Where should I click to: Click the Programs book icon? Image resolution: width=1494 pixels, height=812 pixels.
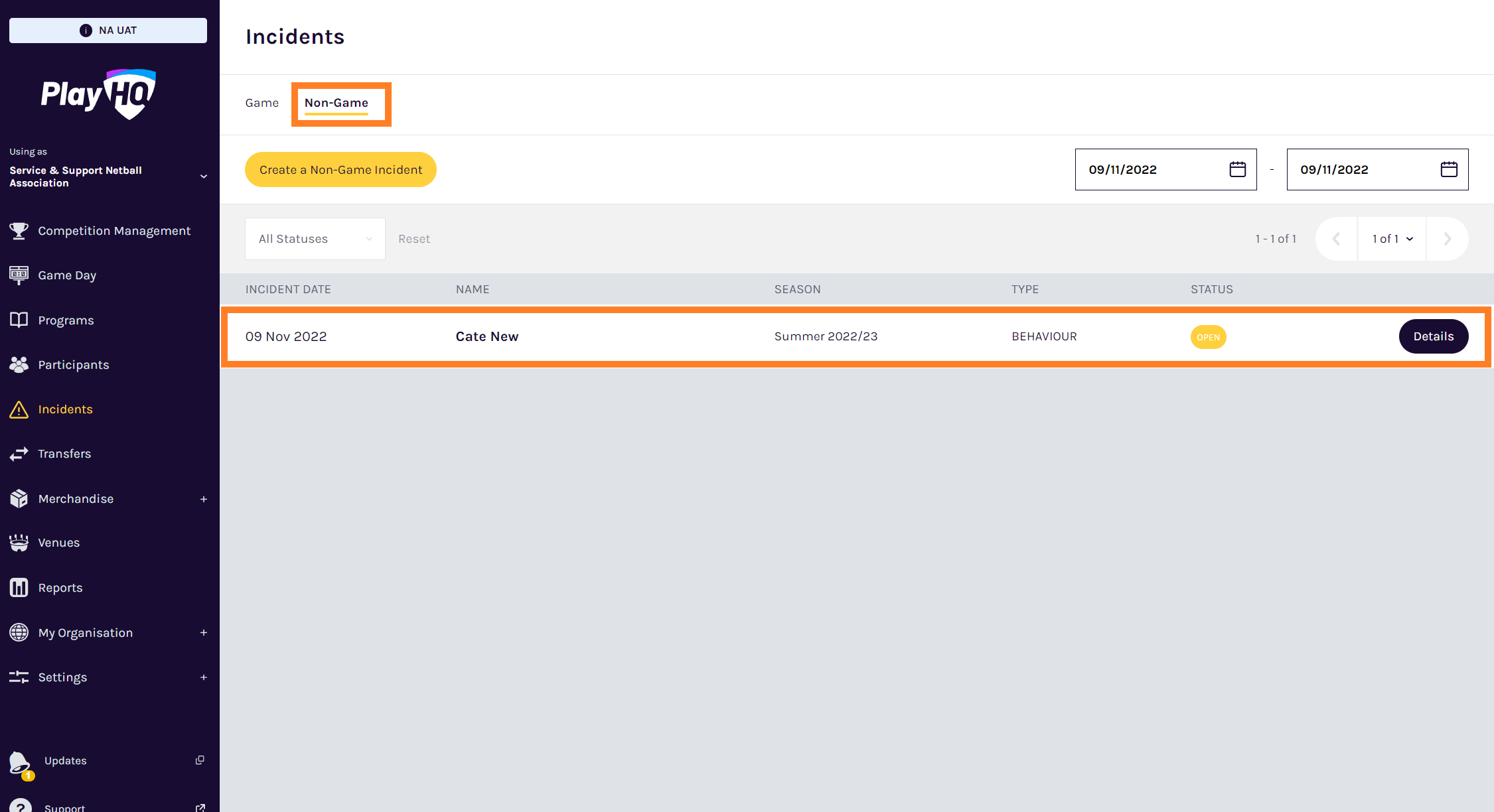[19, 320]
